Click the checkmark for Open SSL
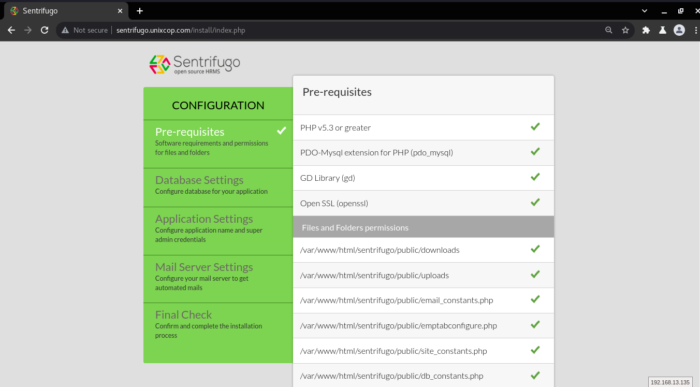 click(535, 203)
